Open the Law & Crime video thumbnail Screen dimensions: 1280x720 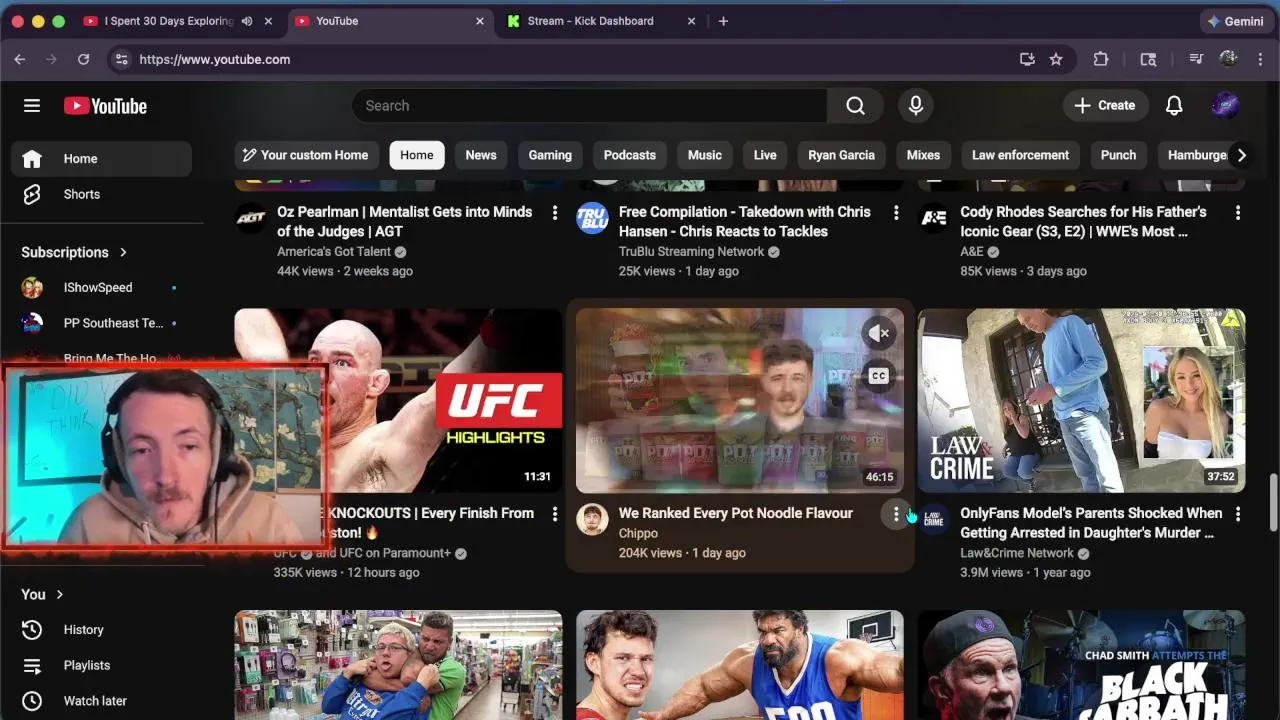tap(1081, 400)
